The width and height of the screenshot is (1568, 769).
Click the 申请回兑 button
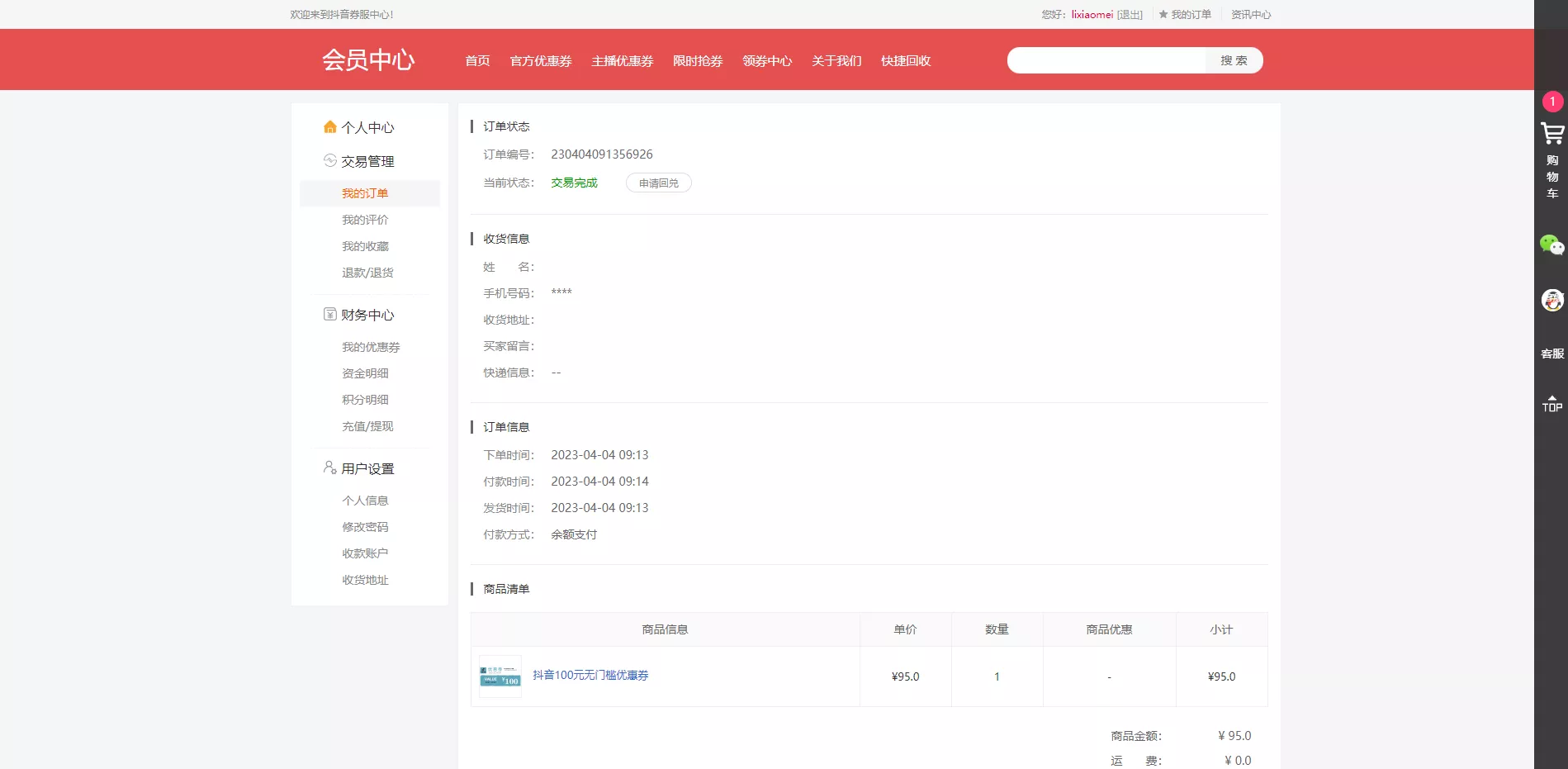coord(658,183)
